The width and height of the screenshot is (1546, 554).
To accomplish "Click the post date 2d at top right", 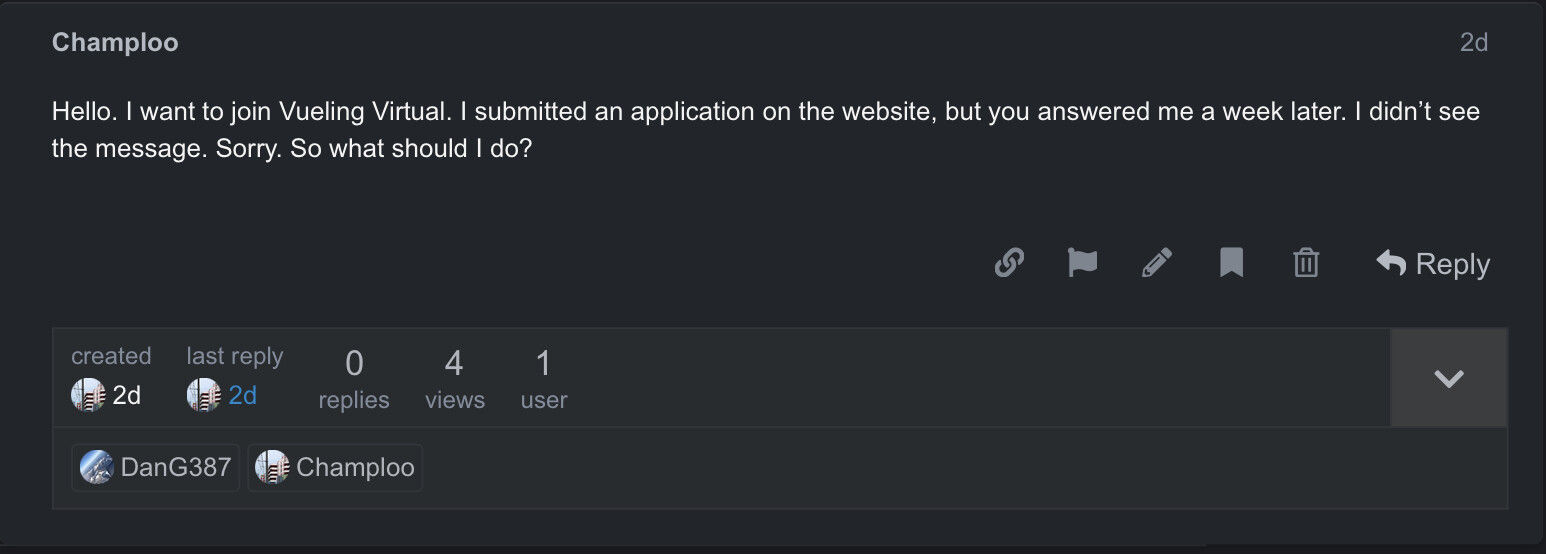I will click(1474, 42).
